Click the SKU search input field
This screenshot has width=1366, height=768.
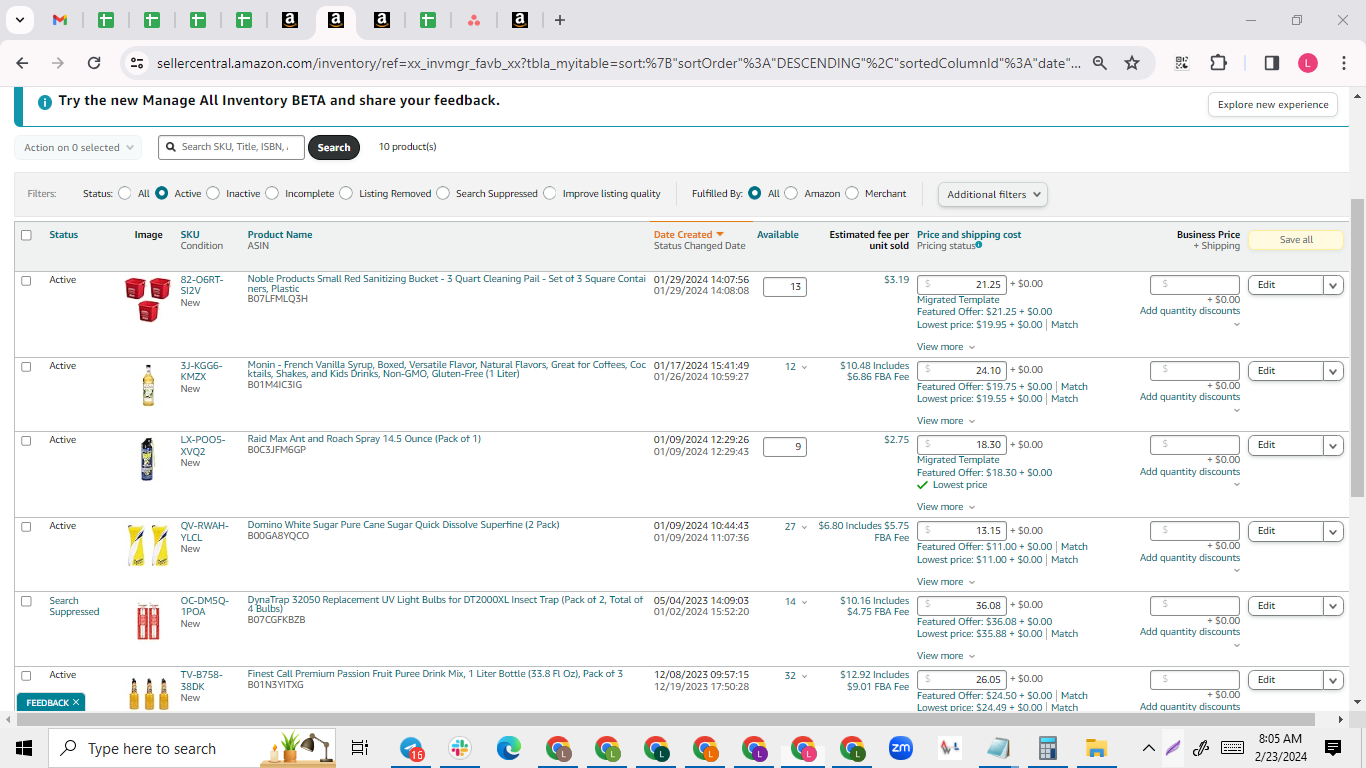click(231, 147)
